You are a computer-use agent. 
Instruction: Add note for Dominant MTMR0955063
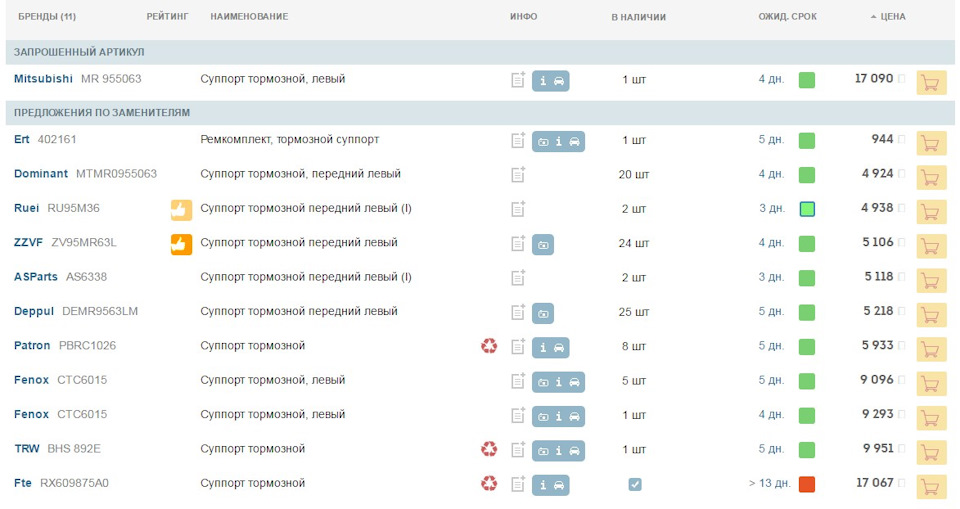coord(518,175)
